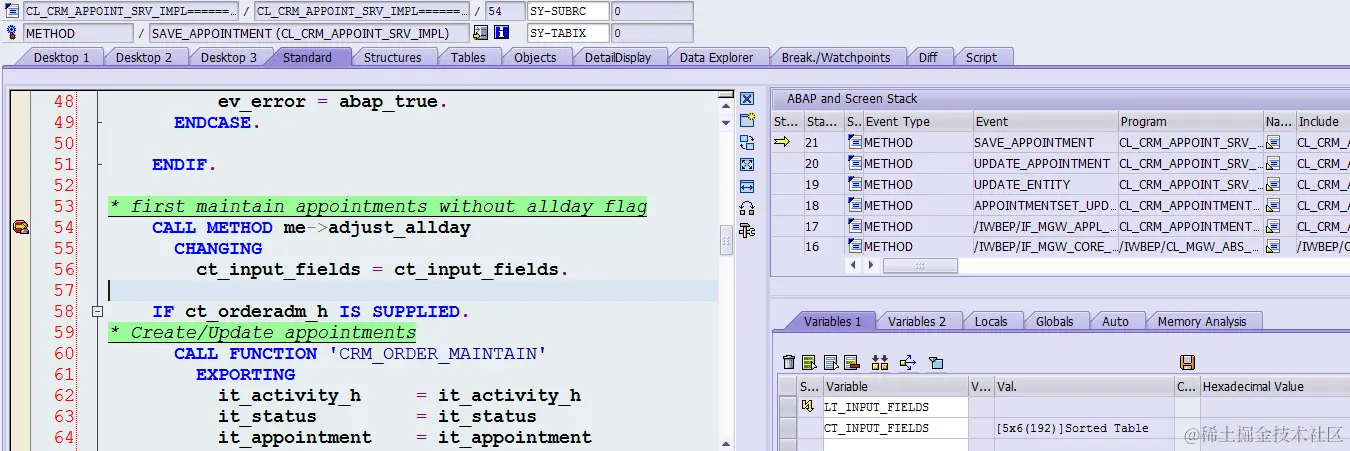Image resolution: width=1350 pixels, height=451 pixels.
Task: Click the Hexadecimal Value column header
Action: coord(1275,386)
